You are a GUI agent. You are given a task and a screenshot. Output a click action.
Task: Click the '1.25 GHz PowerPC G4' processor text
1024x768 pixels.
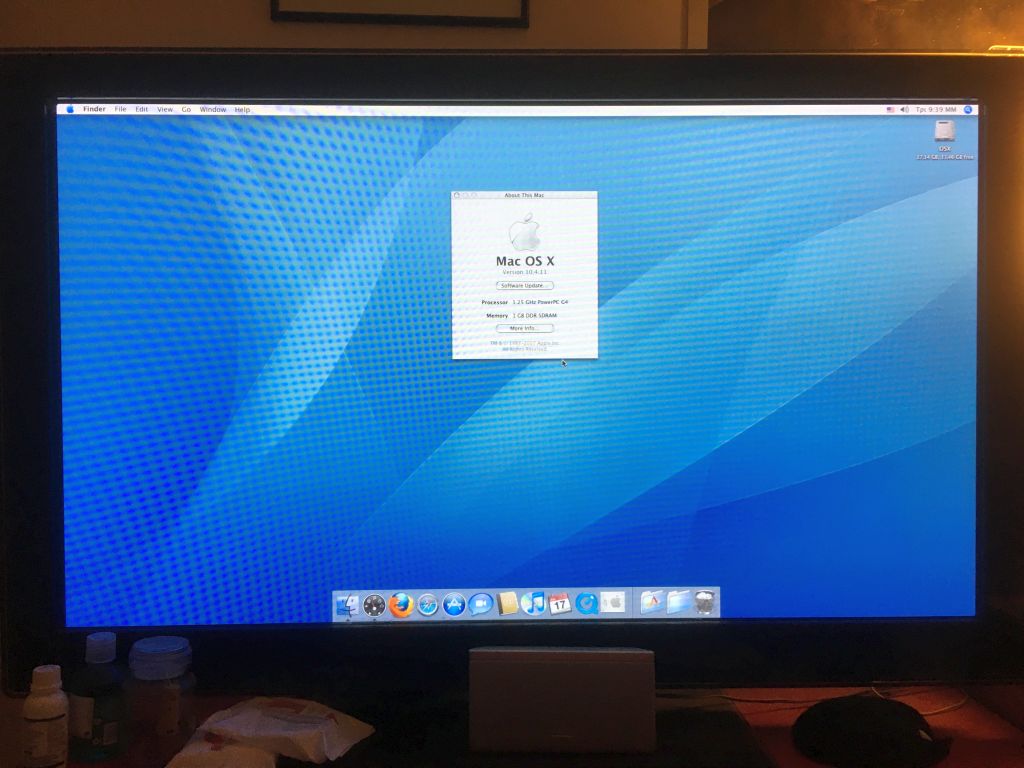click(540, 302)
